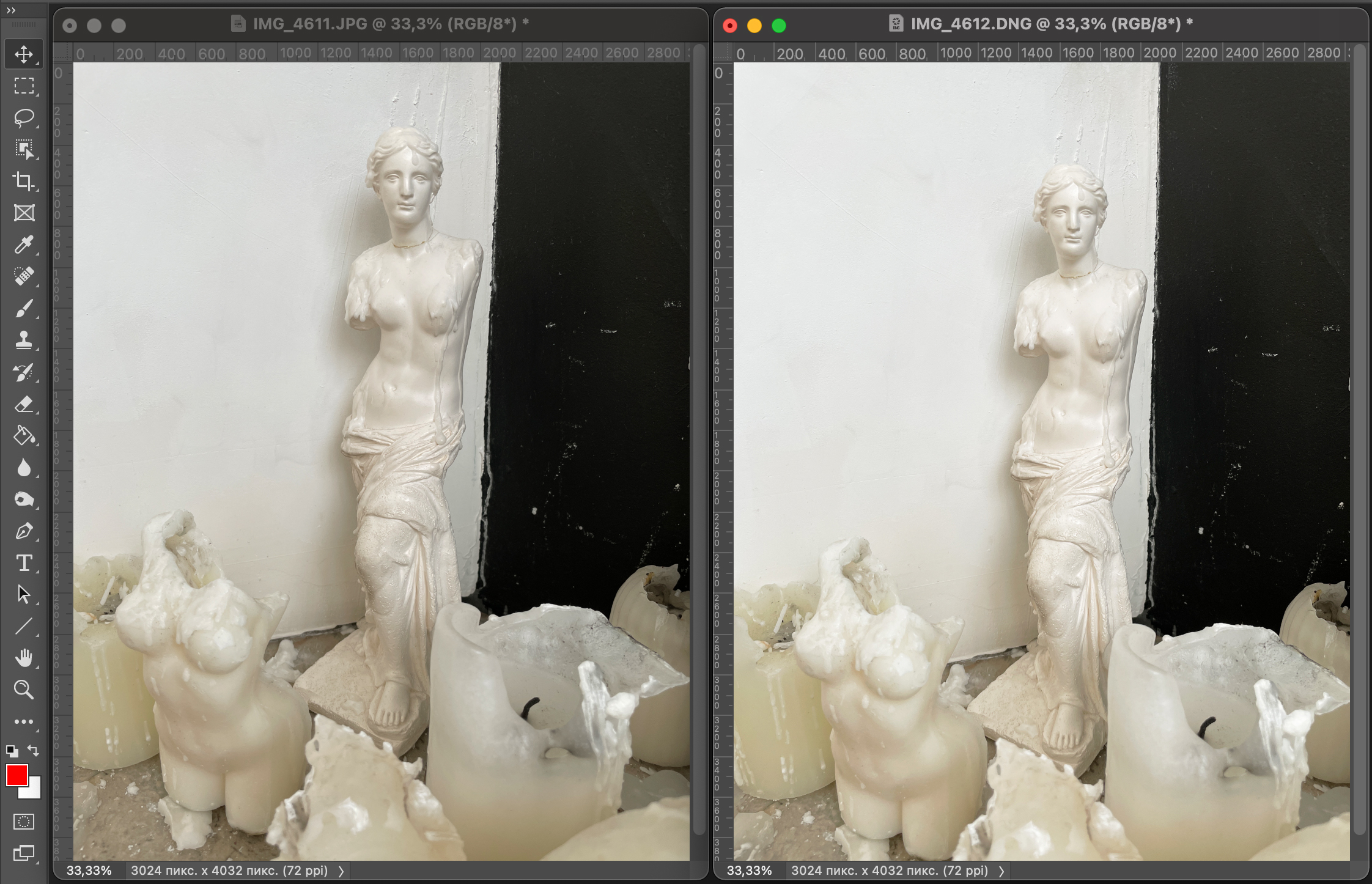Screen dimensions: 1372x884
Task: Select the Eraser tool
Action: pos(24,404)
